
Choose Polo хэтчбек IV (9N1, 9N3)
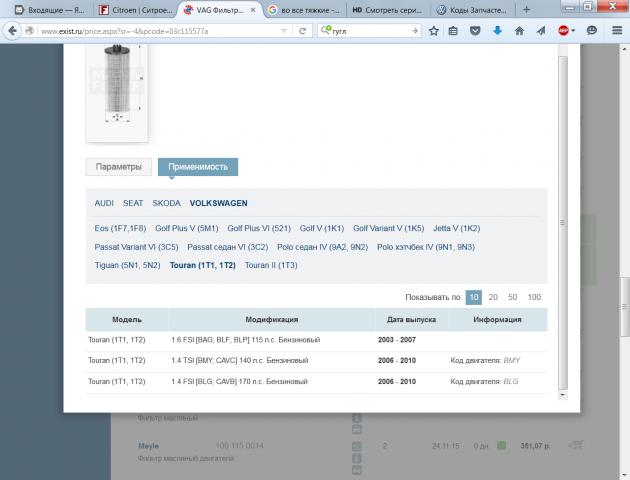(426, 247)
